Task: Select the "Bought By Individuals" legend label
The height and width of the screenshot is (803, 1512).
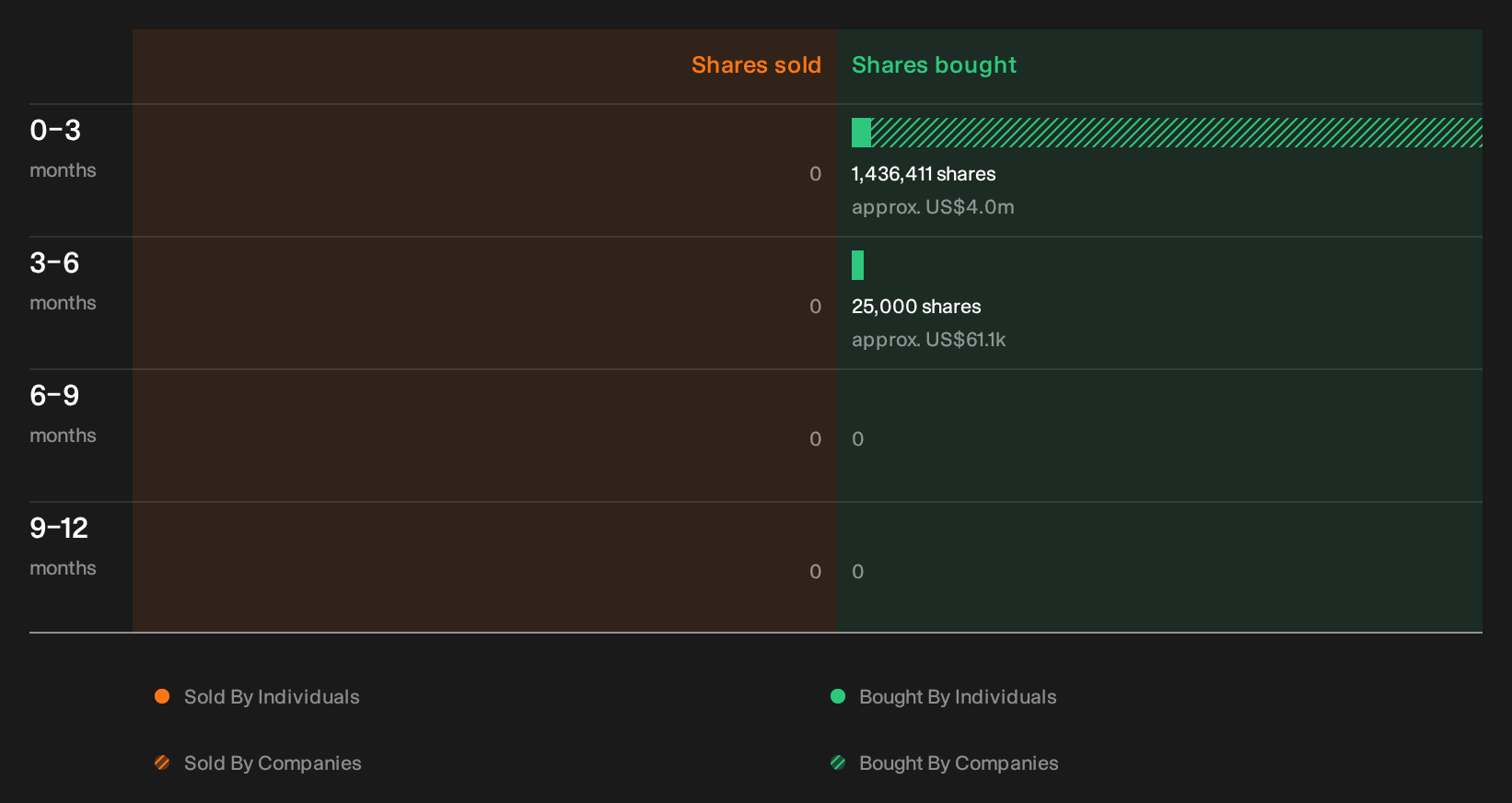Action: [x=958, y=697]
